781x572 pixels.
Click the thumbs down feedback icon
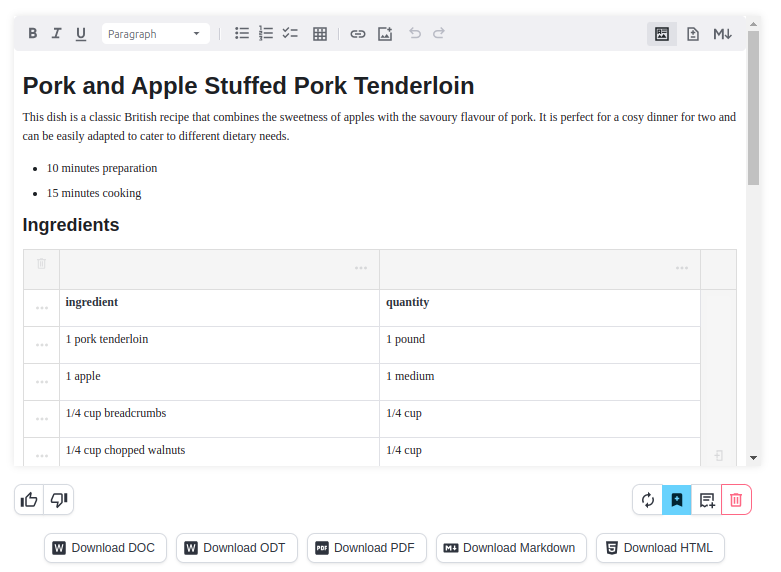(59, 500)
